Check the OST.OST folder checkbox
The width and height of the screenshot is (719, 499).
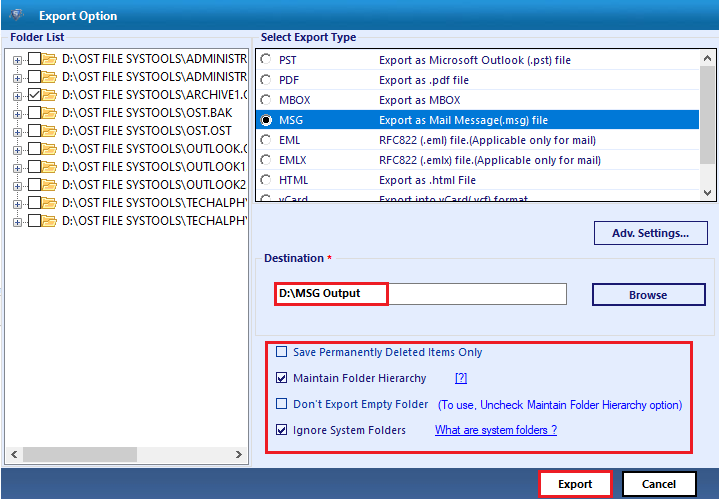click(x=34, y=131)
